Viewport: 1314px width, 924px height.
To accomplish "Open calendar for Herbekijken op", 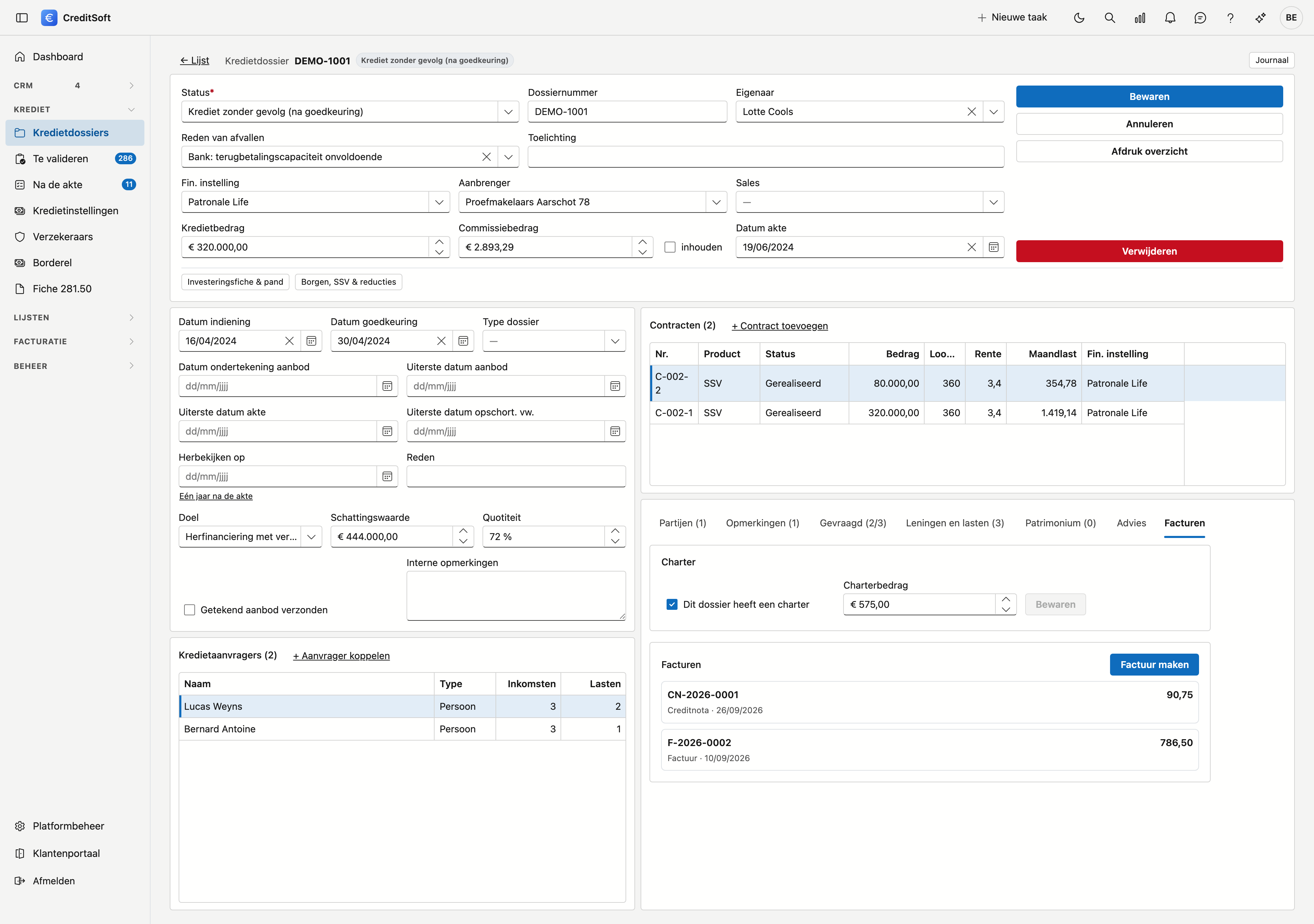I will tap(387, 477).
